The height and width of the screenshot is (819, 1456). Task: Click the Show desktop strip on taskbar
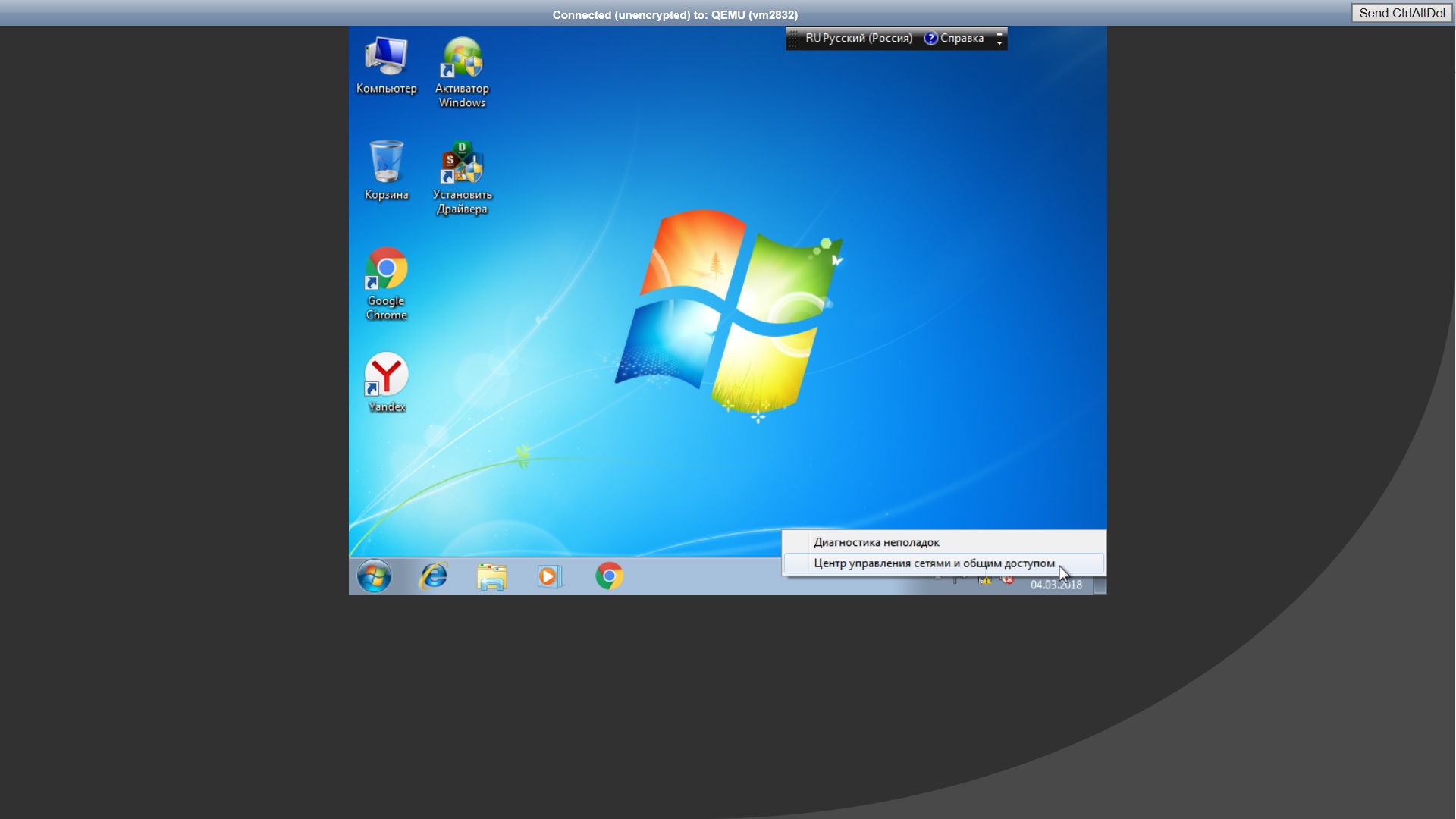(x=1100, y=585)
